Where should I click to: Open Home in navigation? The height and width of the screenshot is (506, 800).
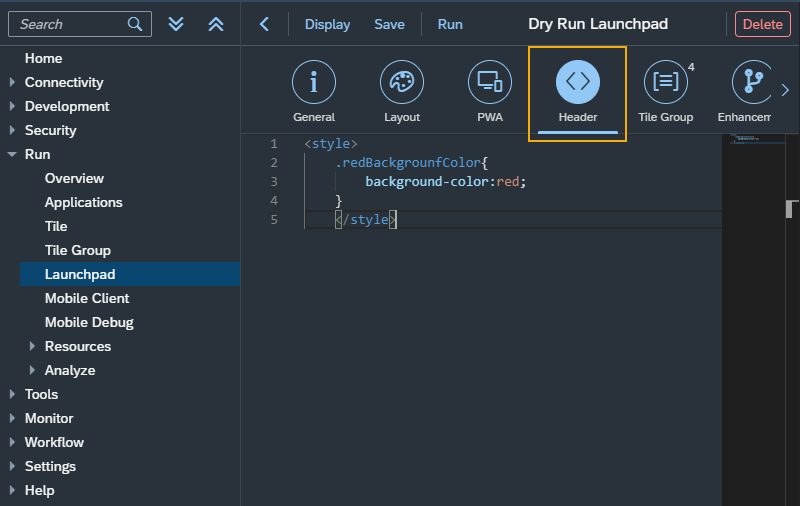[43, 58]
